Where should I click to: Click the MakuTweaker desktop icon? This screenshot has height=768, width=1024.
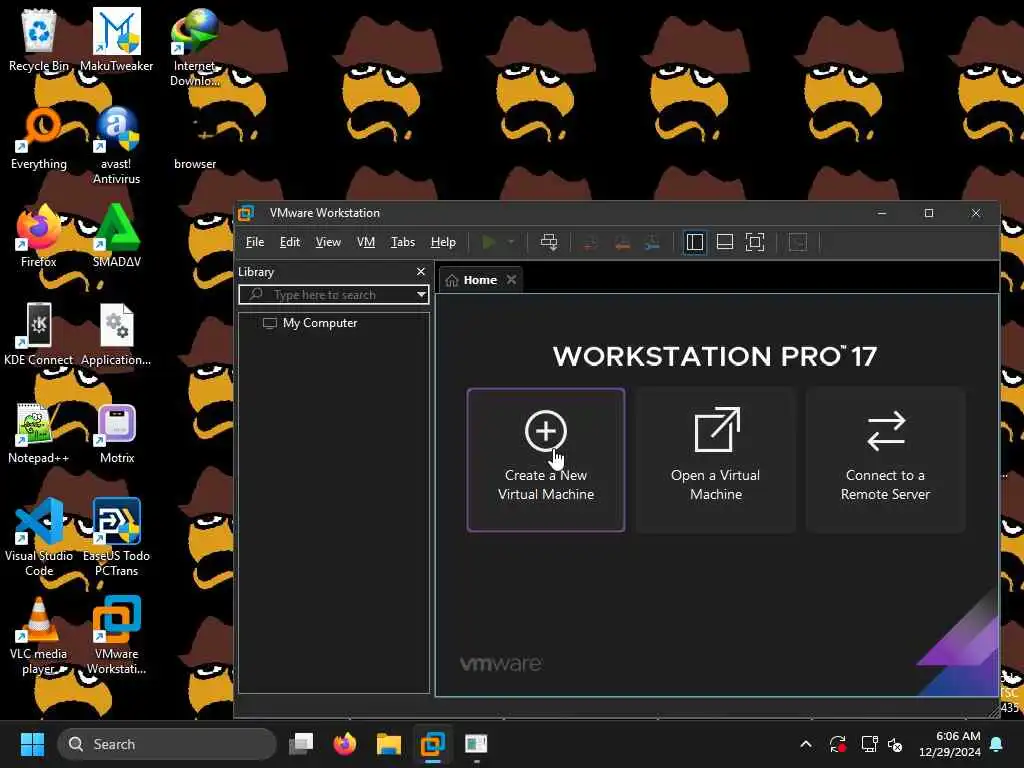coord(116,40)
